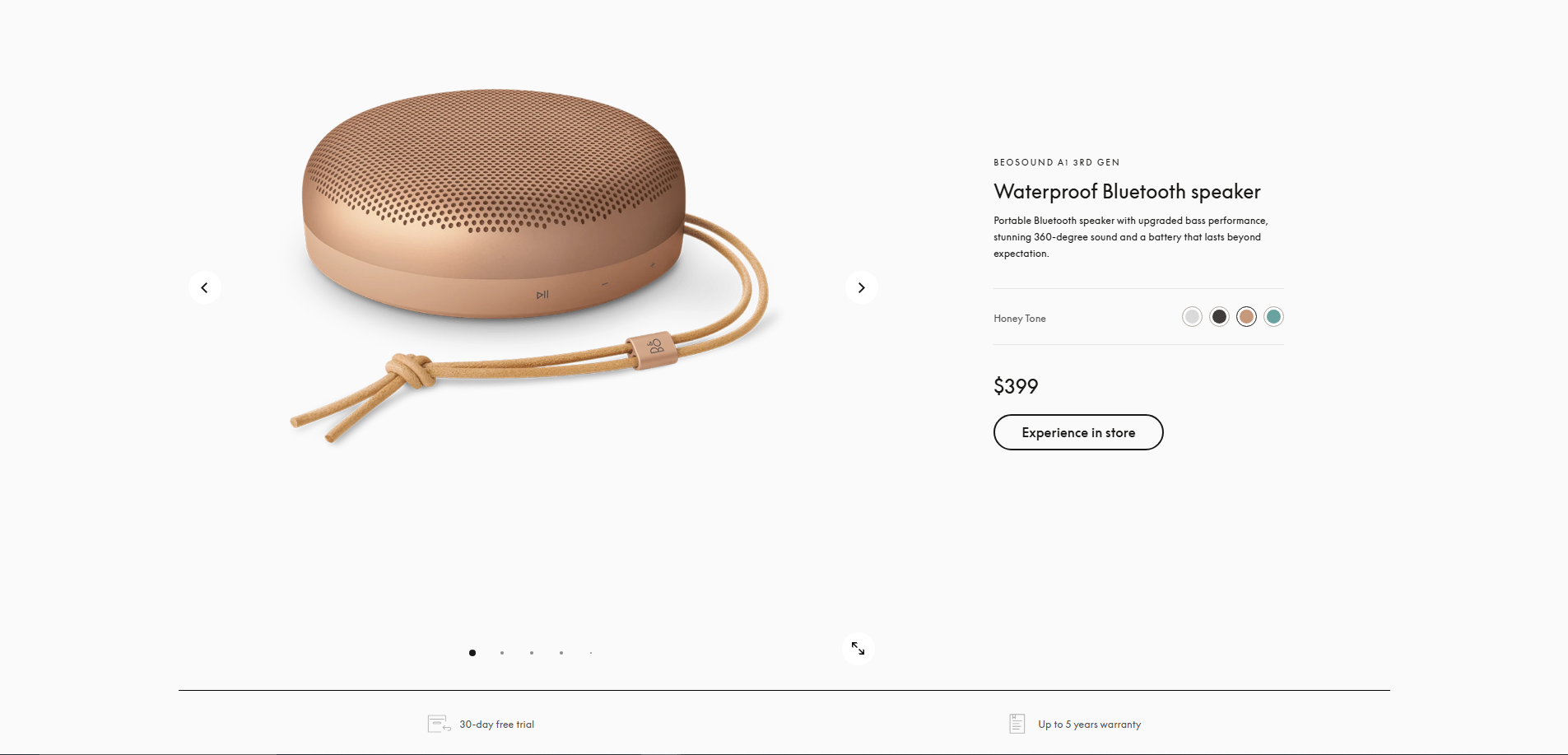Jump to the second carousel dot
The image size is (1568, 755).
click(x=502, y=653)
